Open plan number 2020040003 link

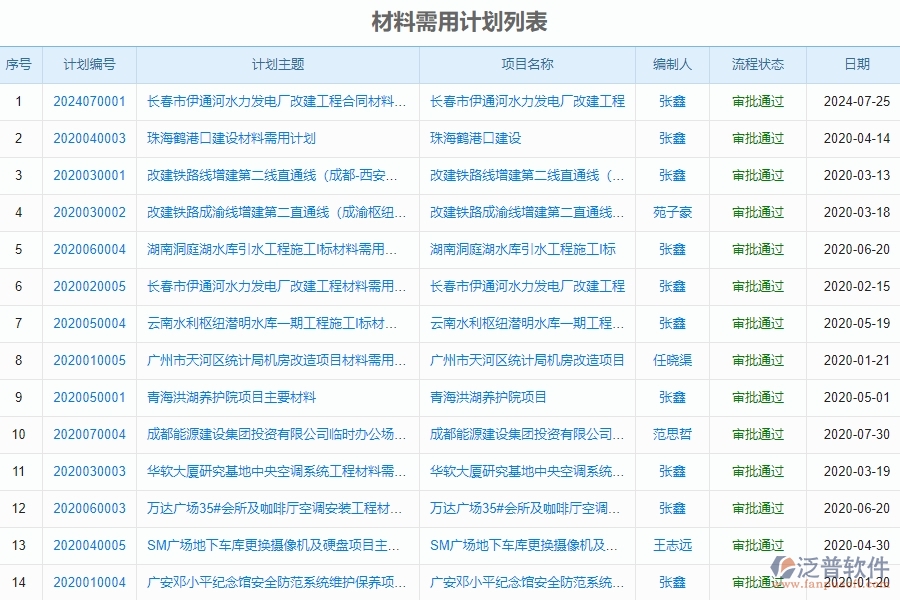tap(88, 138)
